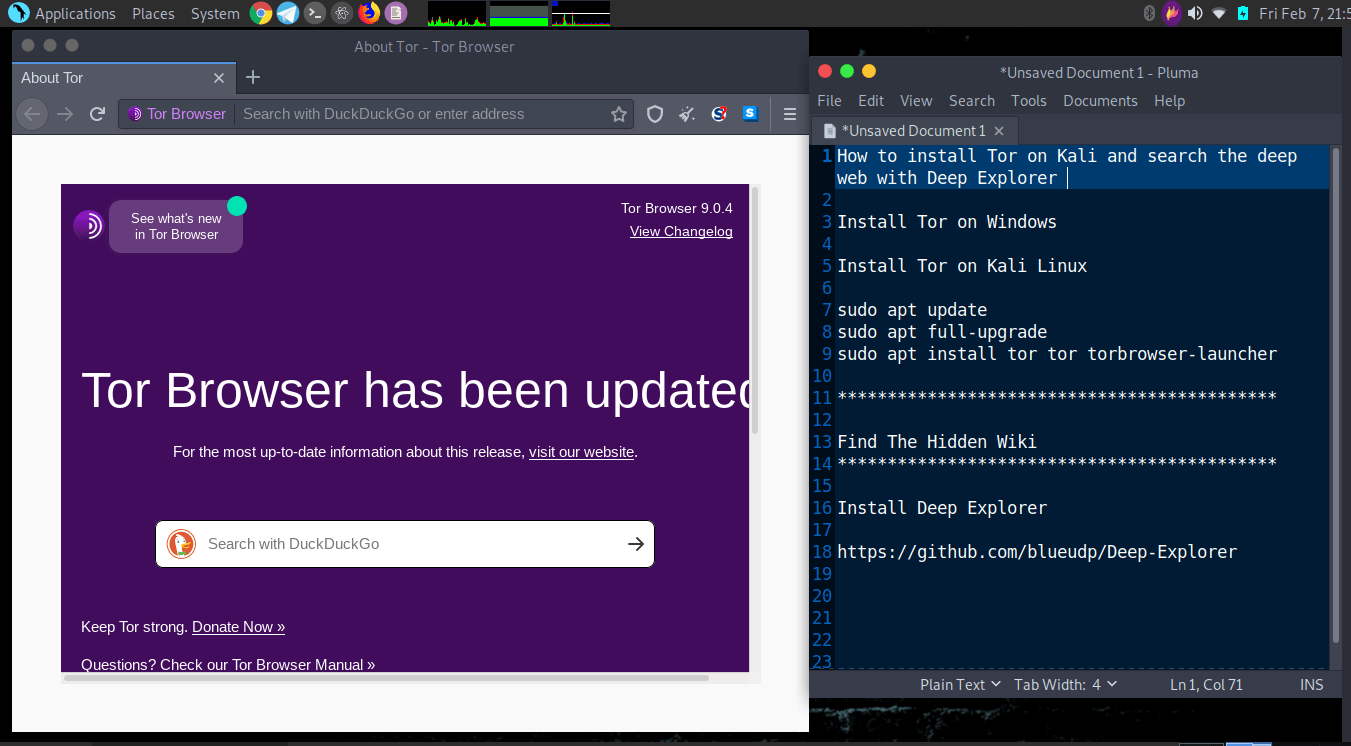Open the Plain Text syntax dropdown
This screenshot has width=1351, height=746.
tap(960, 685)
